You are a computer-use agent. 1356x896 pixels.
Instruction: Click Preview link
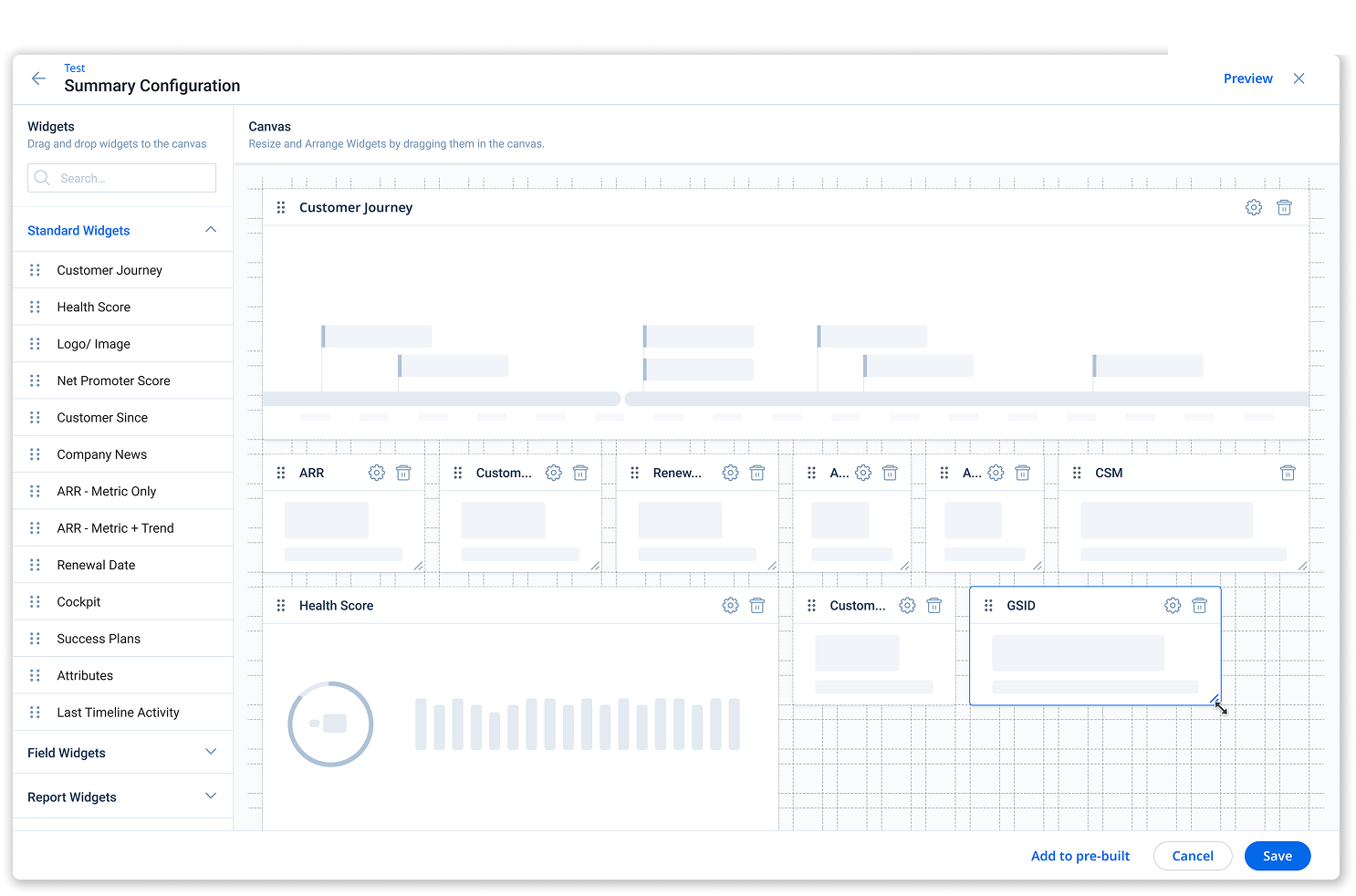(1247, 78)
